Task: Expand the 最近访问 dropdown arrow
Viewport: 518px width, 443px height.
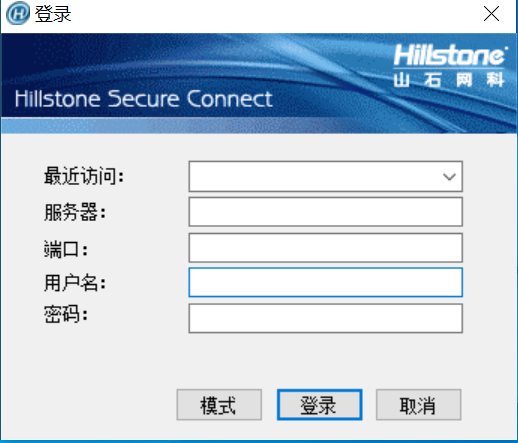Action: click(x=449, y=177)
